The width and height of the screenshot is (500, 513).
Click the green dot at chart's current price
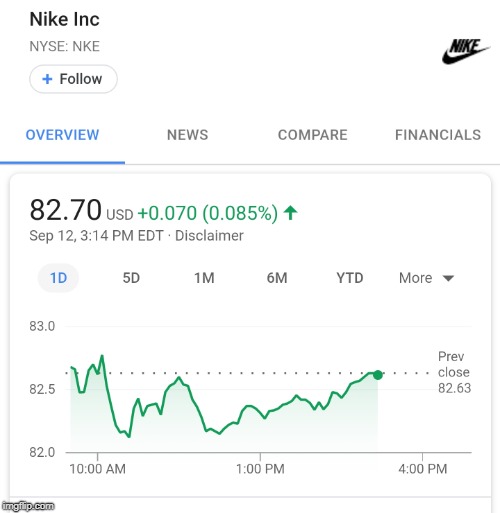[x=378, y=375]
